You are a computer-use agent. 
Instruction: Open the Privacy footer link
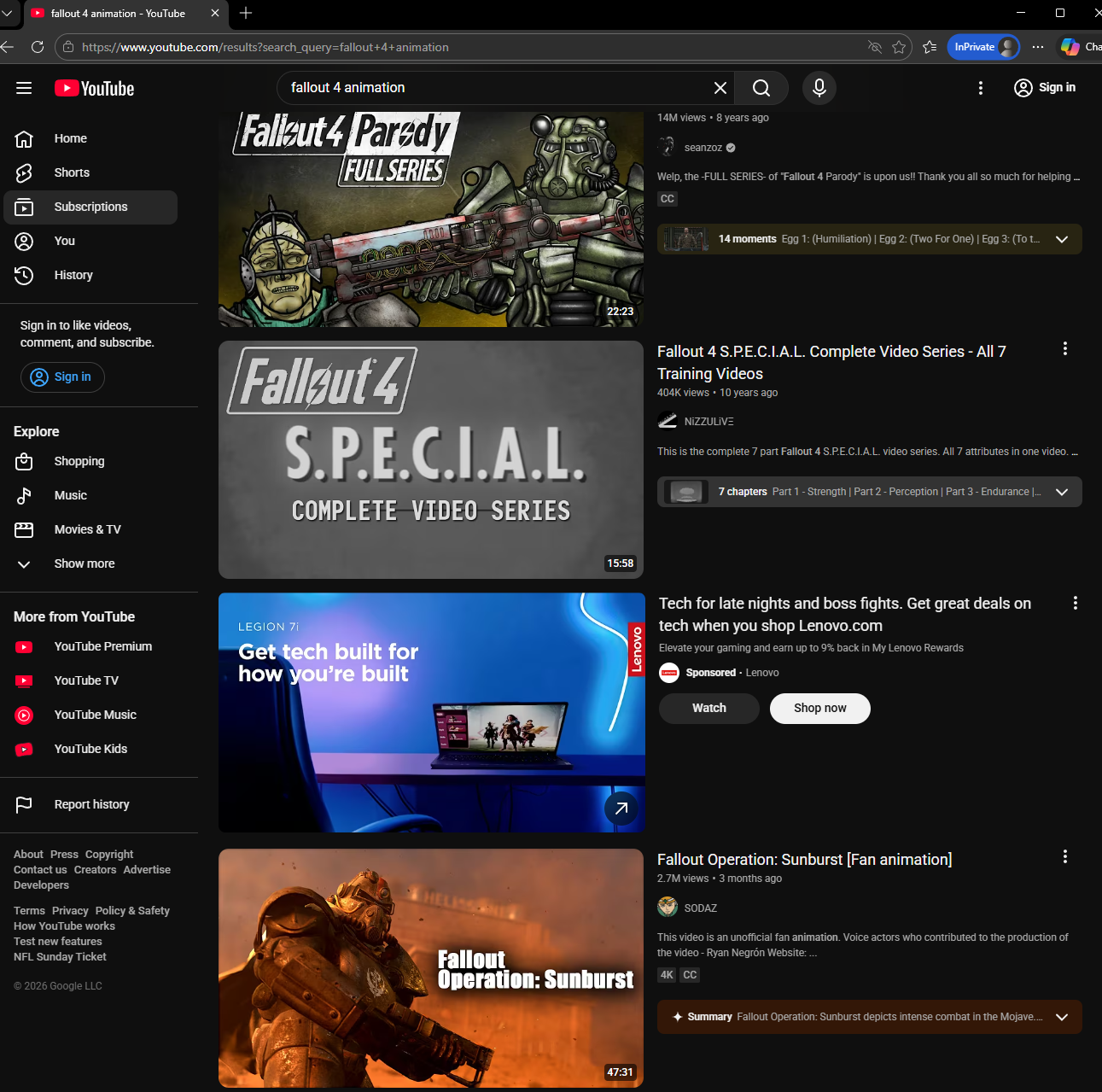[70, 911]
